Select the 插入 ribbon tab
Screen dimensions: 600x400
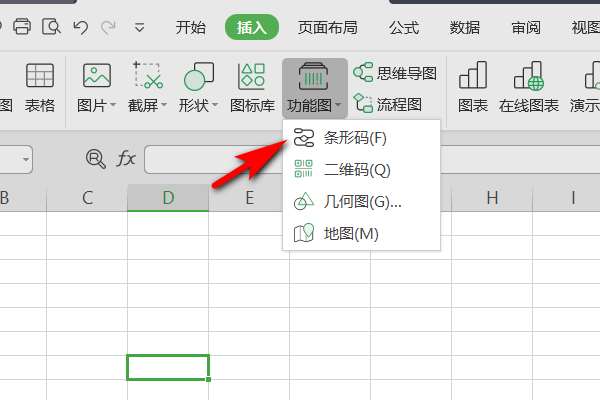[251, 27]
